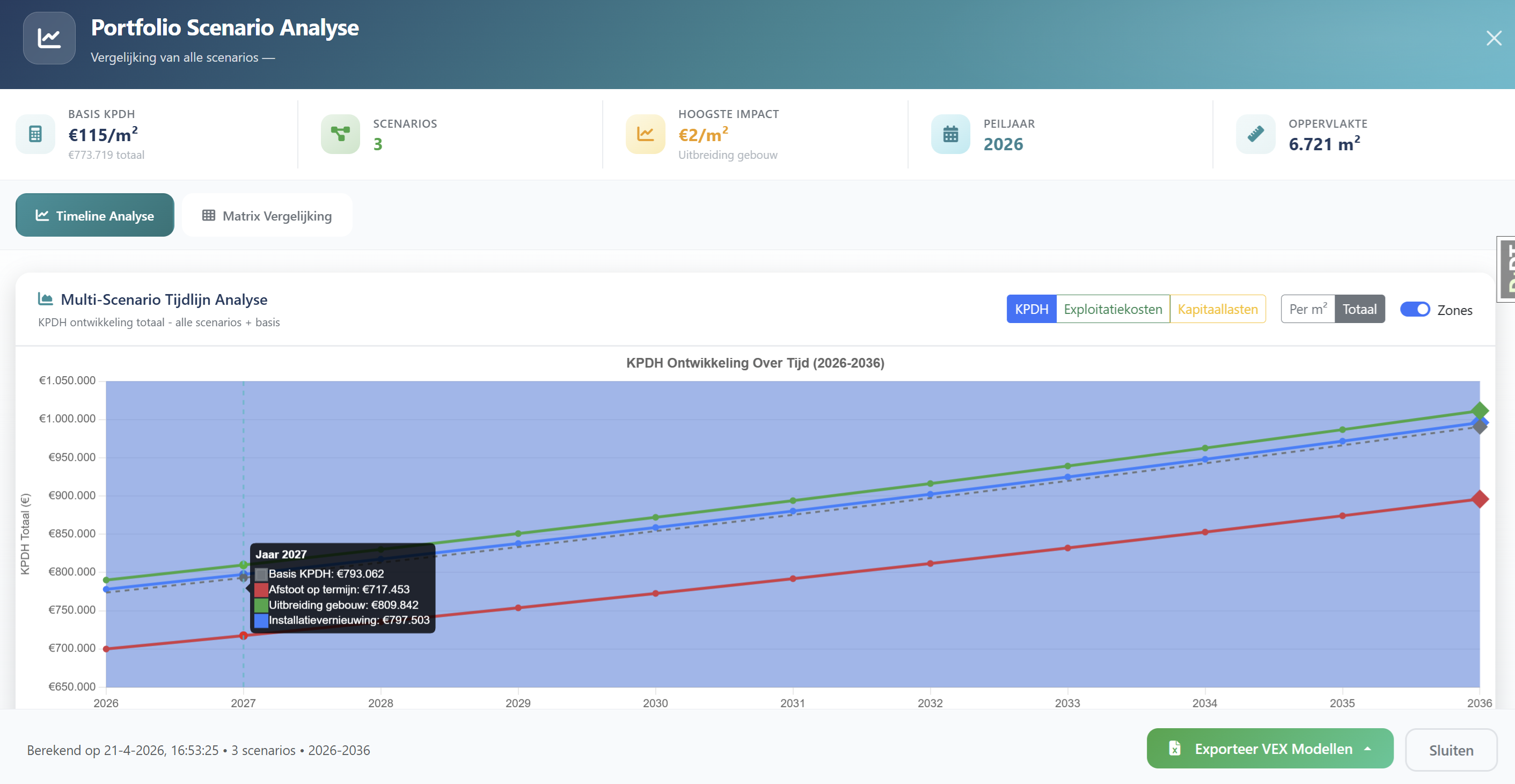Click the Portfolio Scenario Analyse chart icon
Image resolution: width=1515 pixels, height=784 pixels.
tap(49, 38)
